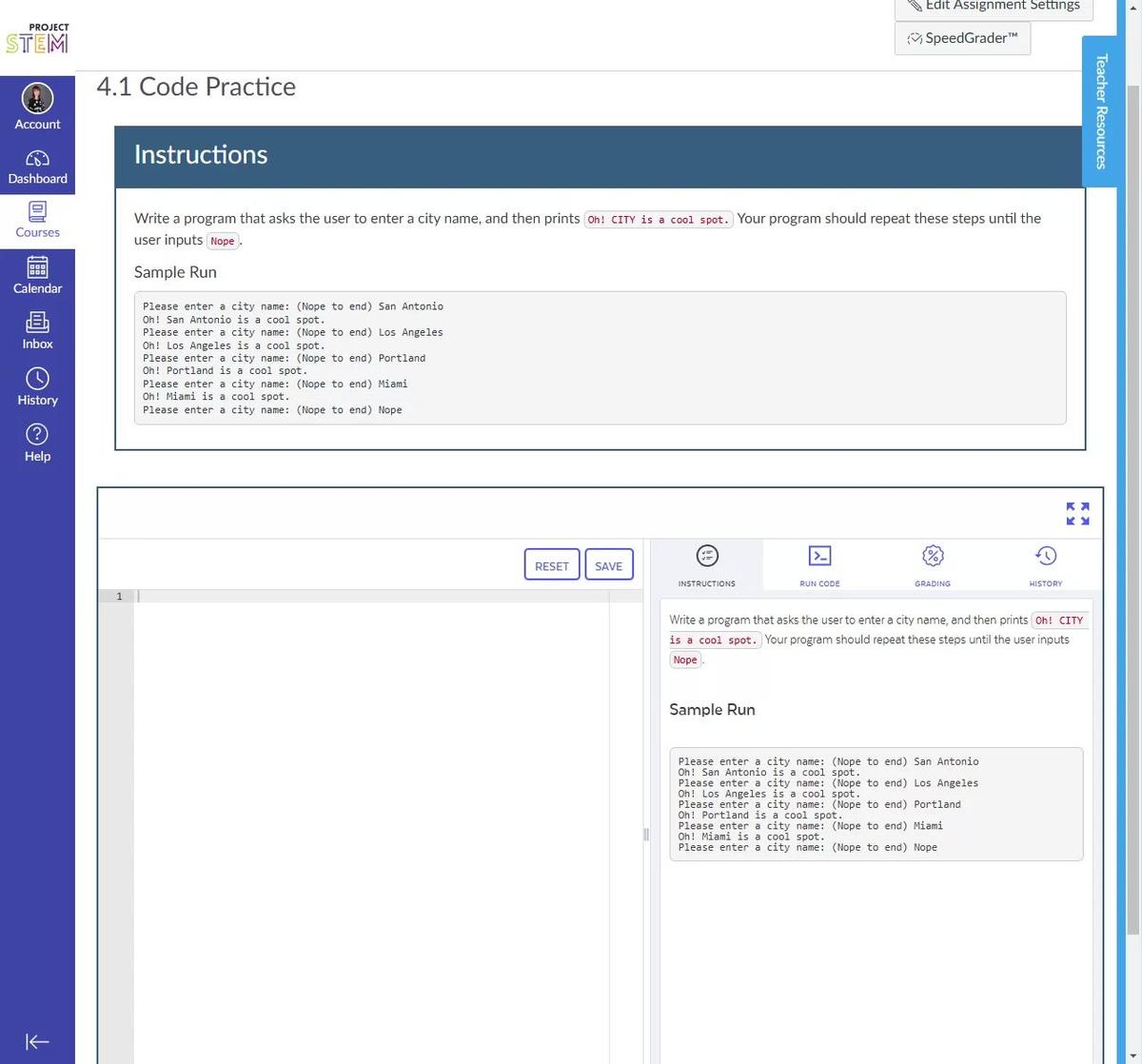Collapse the global navigation sidebar arrow

click(37, 1041)
